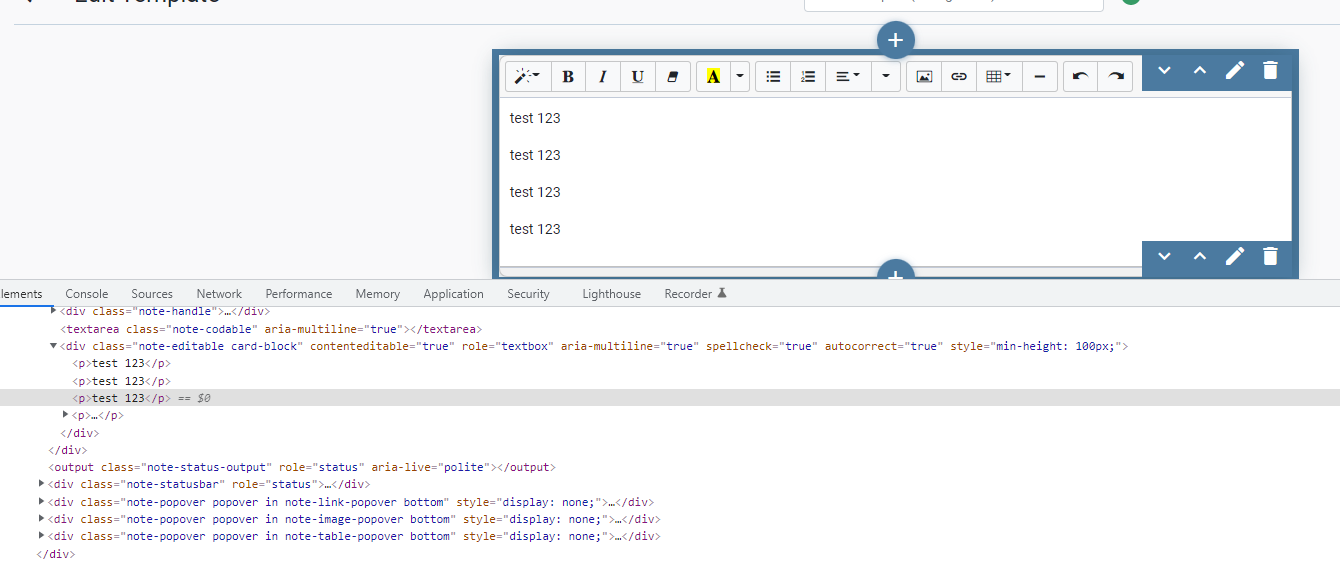This screenshot has height=563, width=1340.
Task: Open the line height dropdown arrow
Action: [886, 76]
